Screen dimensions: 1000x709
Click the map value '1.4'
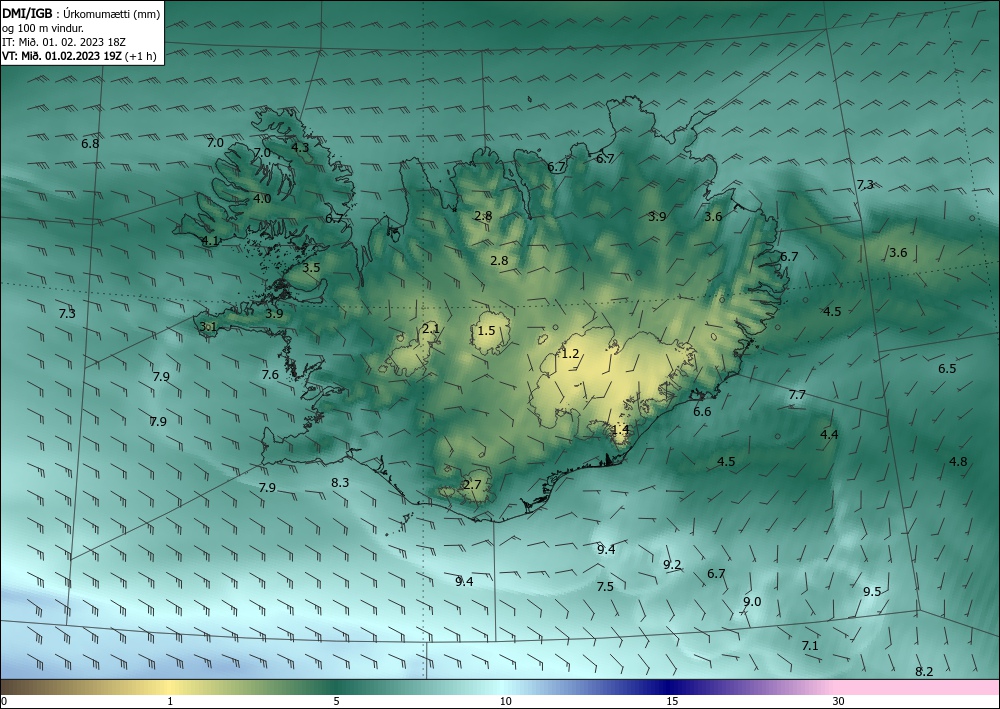pyautogui.click(x=621, y=430)
